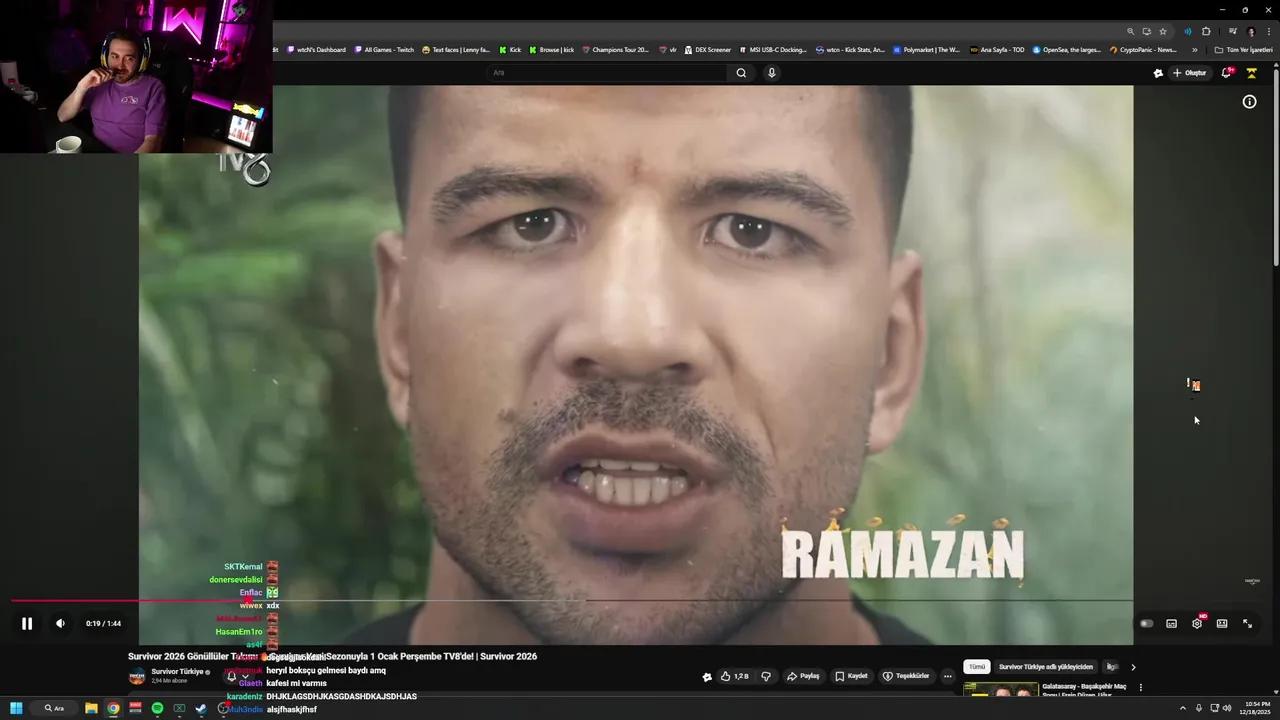
Task: Open the Kick bookmark
Action: 509,49
